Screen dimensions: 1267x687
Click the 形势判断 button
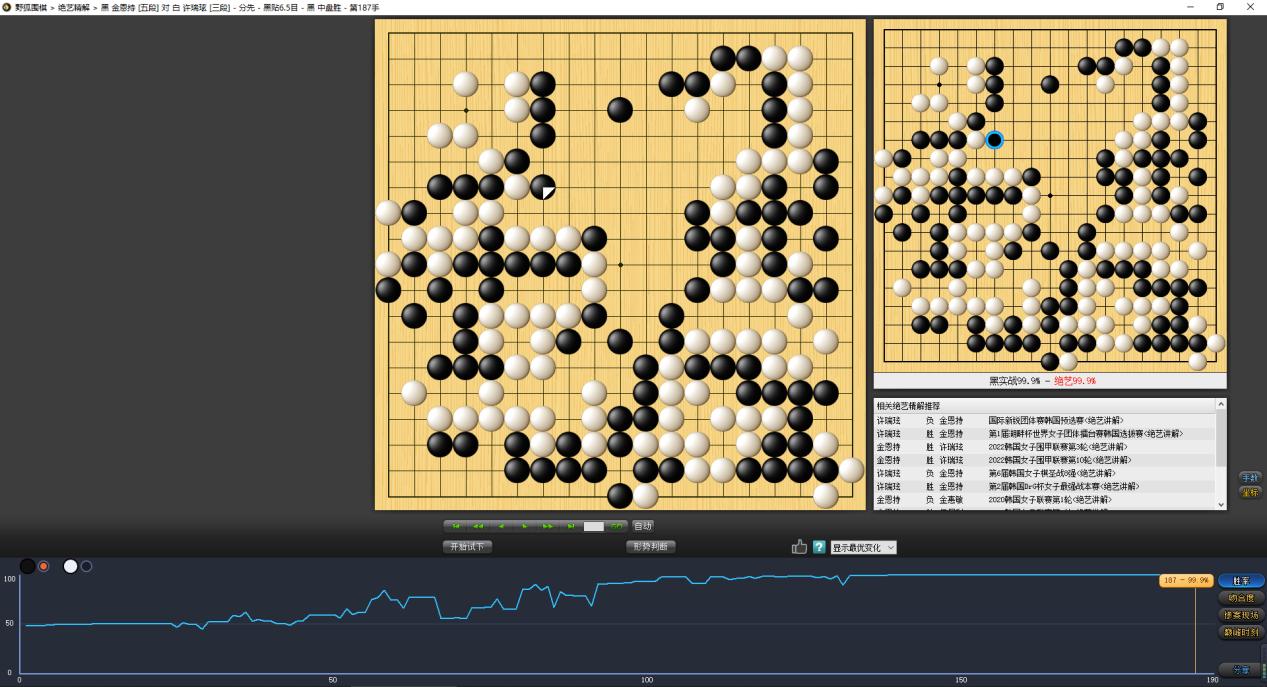click(651, 547)
